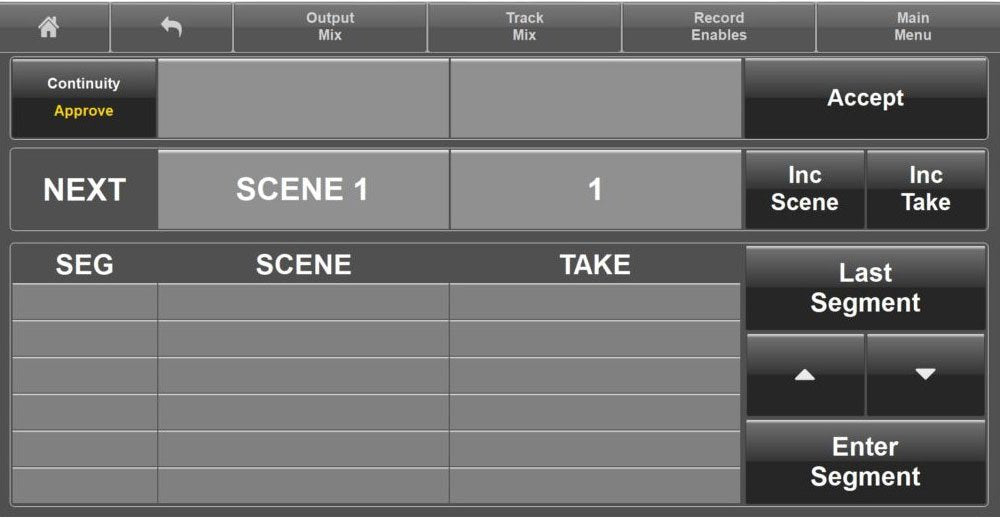Select the SCENE 1 next scene field
1000x518 pixels.
tap(303, 190)
